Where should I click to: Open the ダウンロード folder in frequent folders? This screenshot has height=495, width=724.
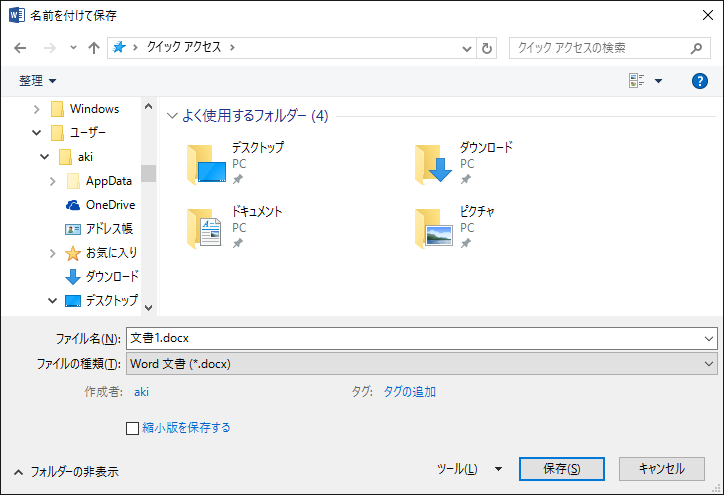pyautogui.click(x=435, y=164)
